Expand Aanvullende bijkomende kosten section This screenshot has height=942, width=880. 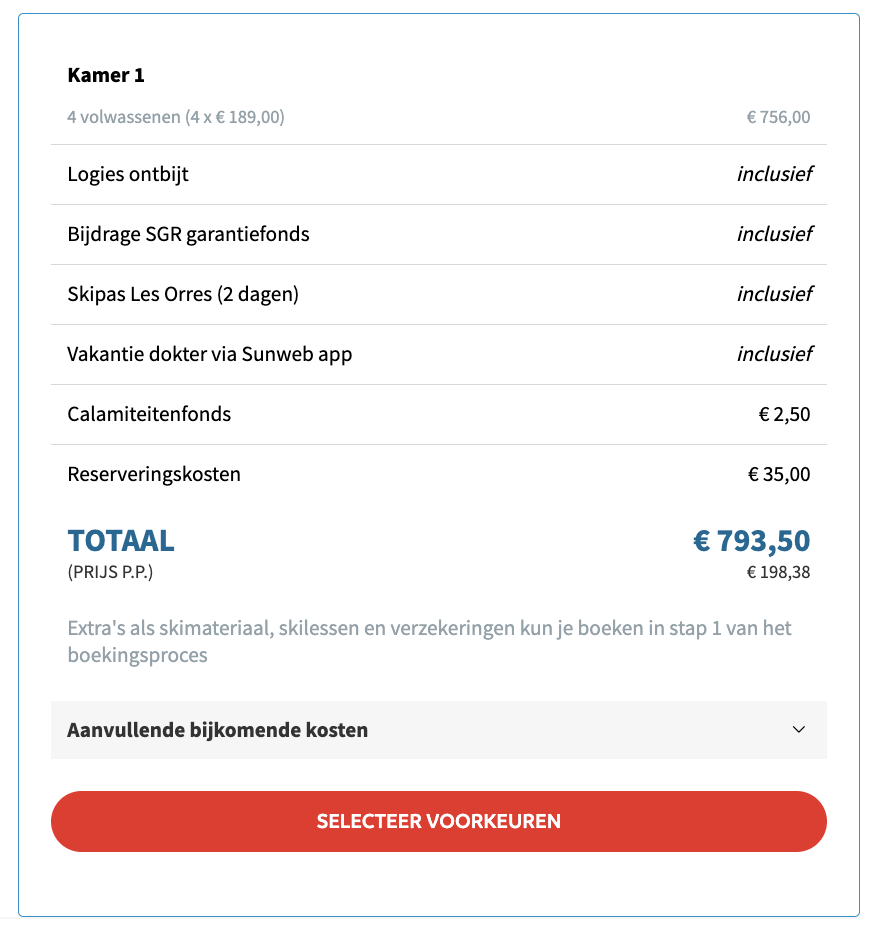click(x=438, y=730)
